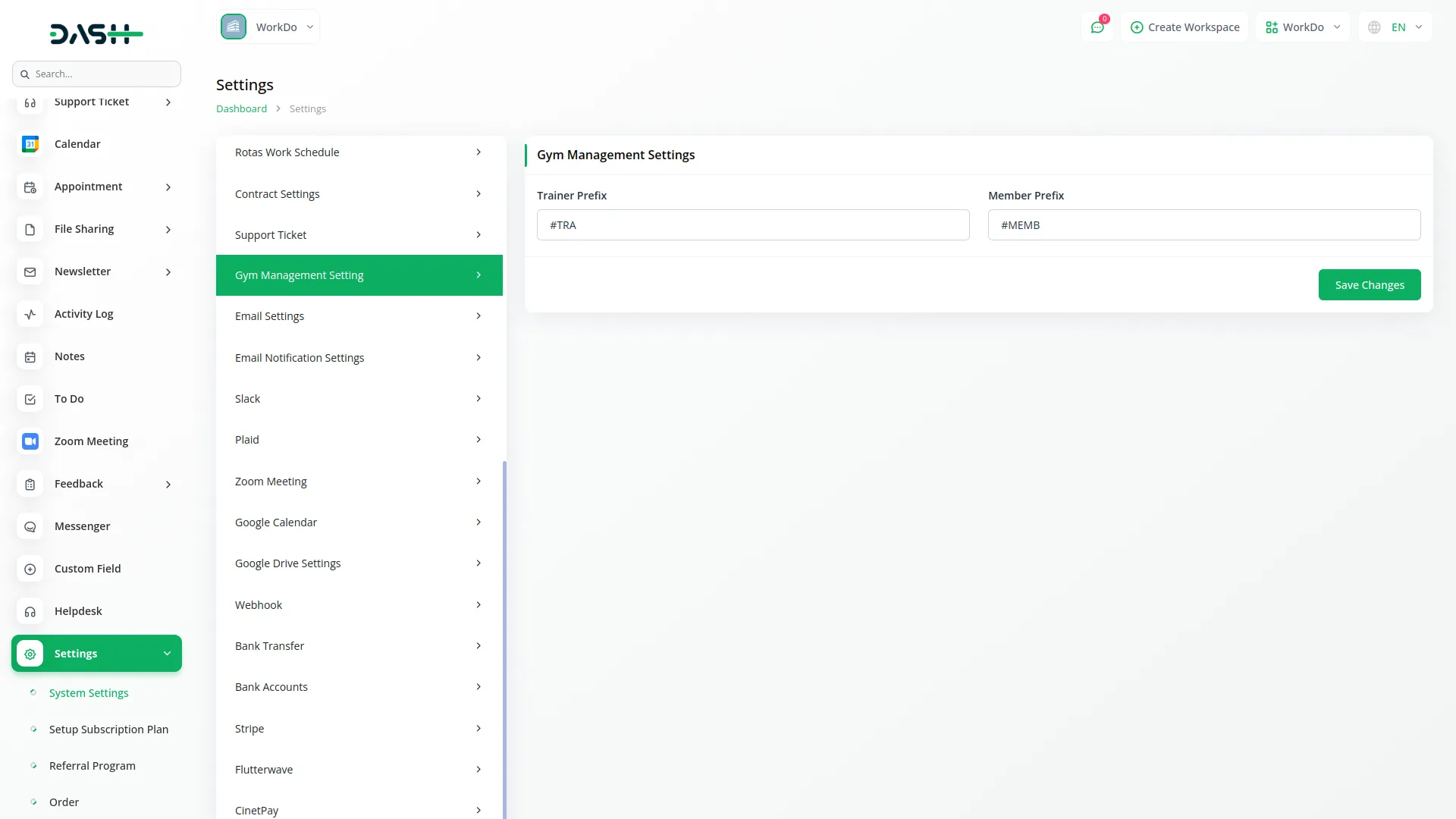Screen dimensions: 1456x819
Task: Collapse the Settings sidebar menu
Action: click(167, 654)
